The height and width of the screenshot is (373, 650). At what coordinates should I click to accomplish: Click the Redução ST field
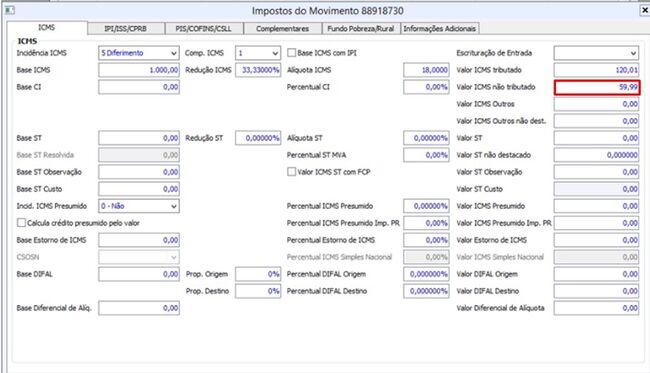pos(258,138)
